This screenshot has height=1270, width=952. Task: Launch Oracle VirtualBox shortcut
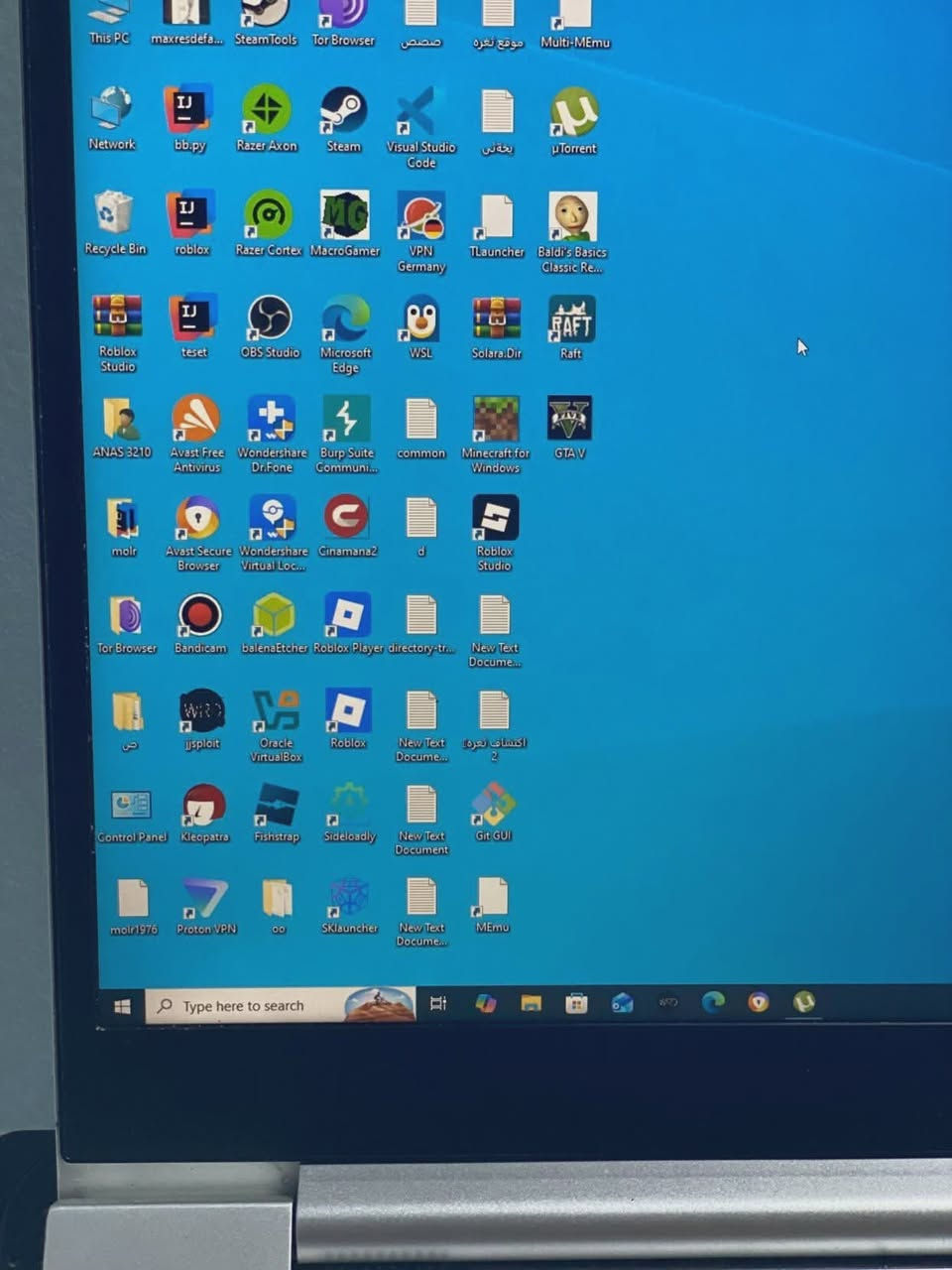click(x=276, y=711)
